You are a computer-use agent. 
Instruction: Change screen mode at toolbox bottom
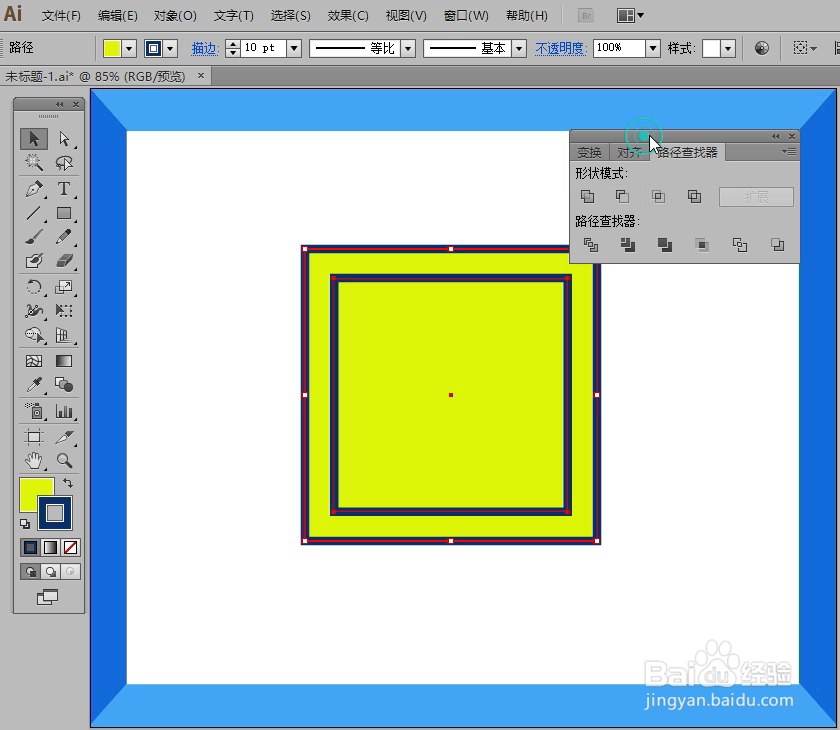point(47,597)
